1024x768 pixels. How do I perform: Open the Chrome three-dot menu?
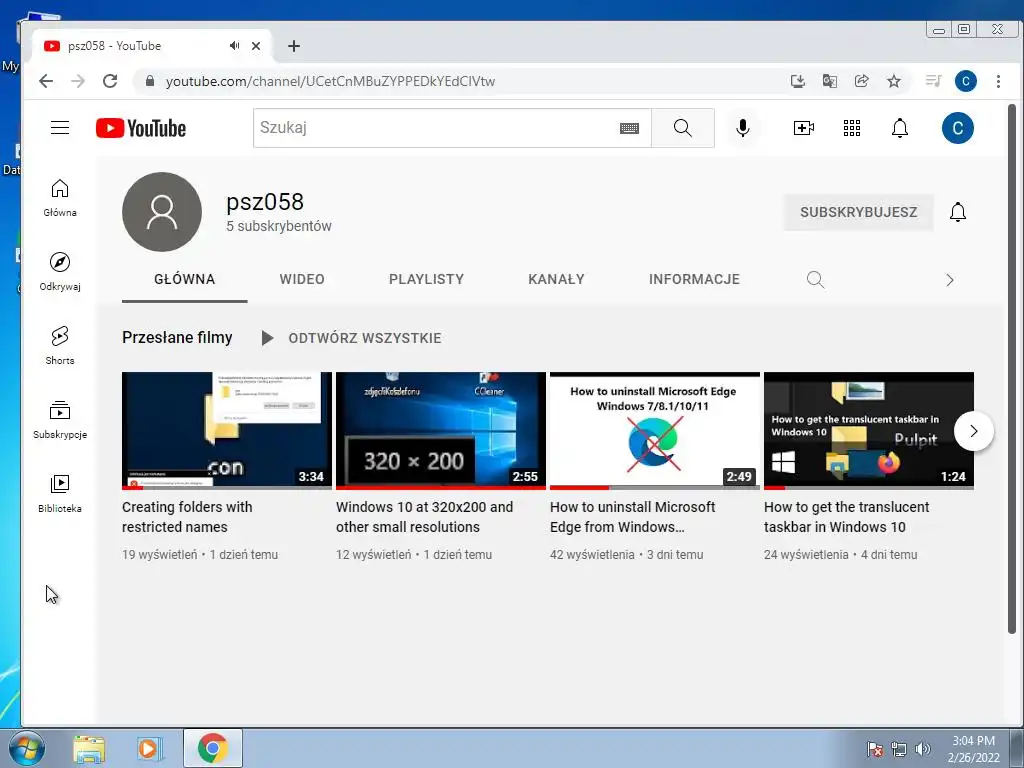[998, 82]
